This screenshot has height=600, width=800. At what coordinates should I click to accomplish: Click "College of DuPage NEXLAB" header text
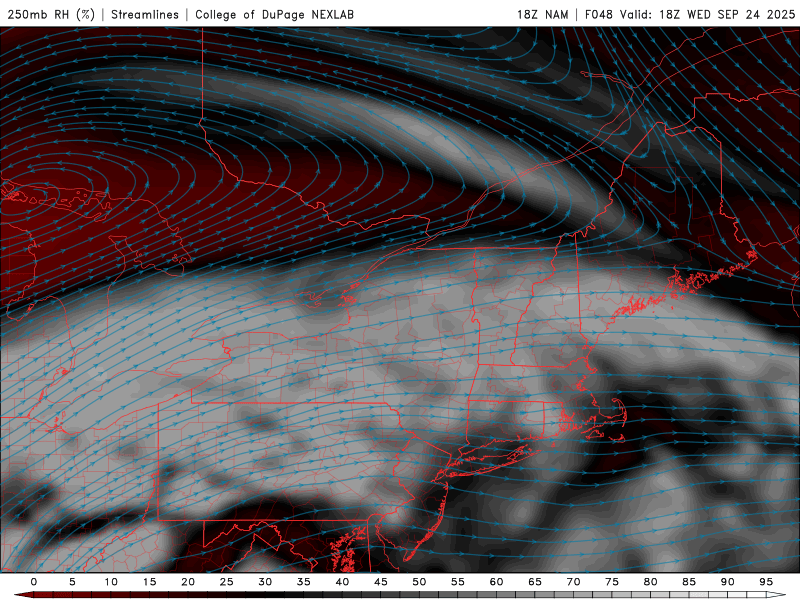(274, 14)
